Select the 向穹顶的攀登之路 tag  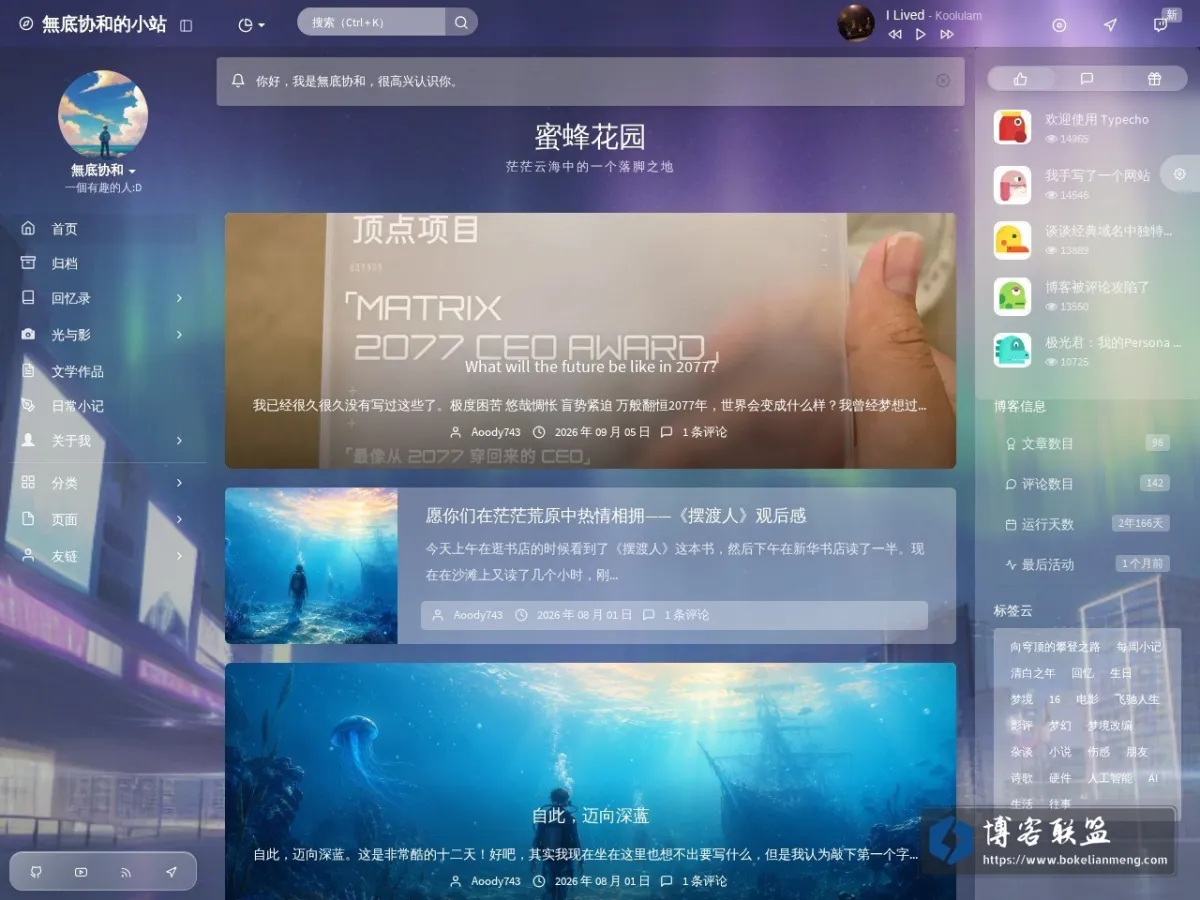click(x=1055, y=647)
